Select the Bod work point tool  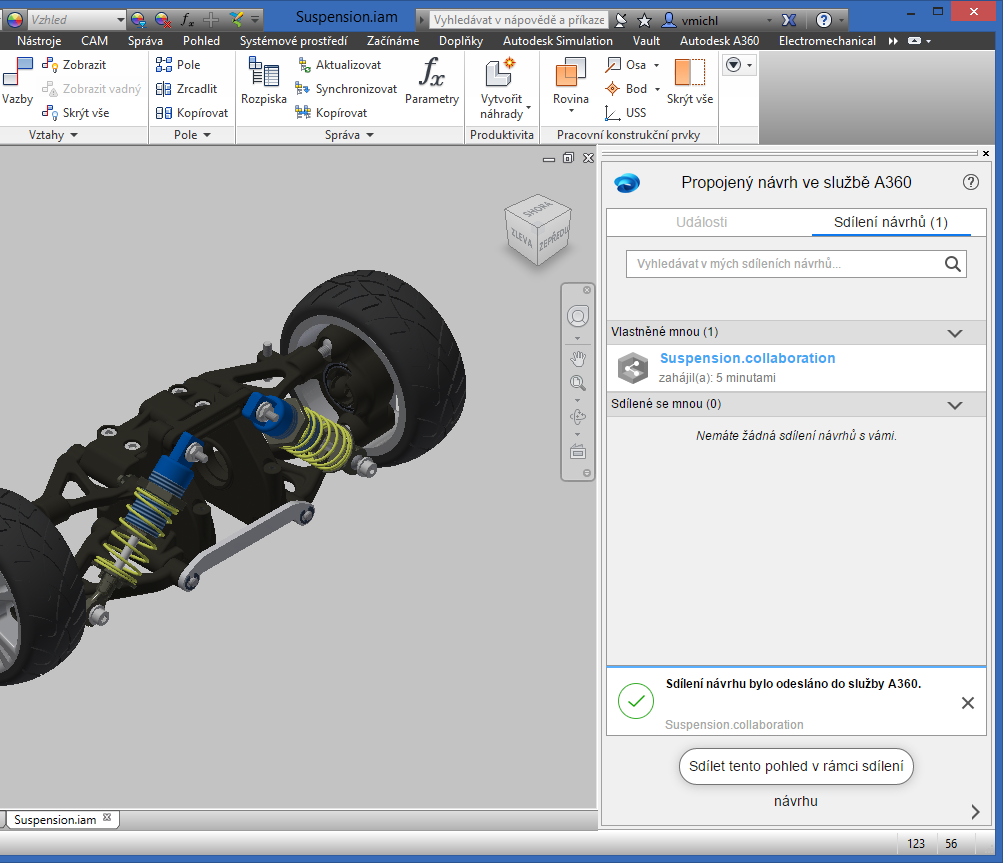627,89
